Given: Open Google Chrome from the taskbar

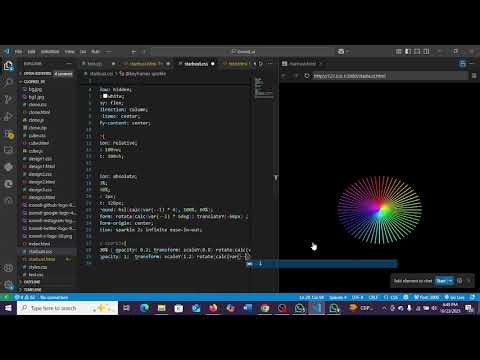Looking at the screenshot, I should pos(265,308).
